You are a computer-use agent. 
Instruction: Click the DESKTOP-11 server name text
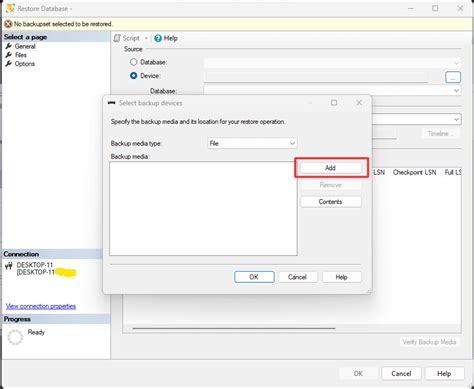tap(35, 265)
